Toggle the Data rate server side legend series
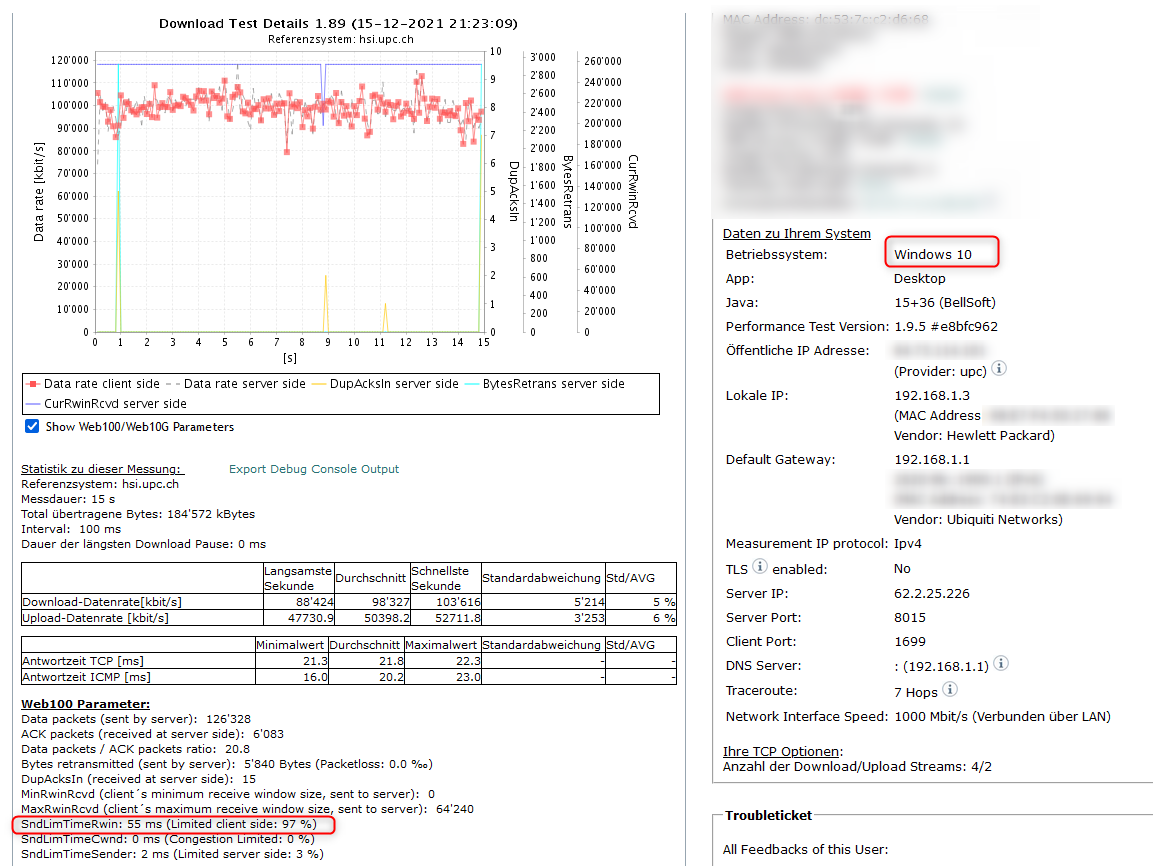 245,384
